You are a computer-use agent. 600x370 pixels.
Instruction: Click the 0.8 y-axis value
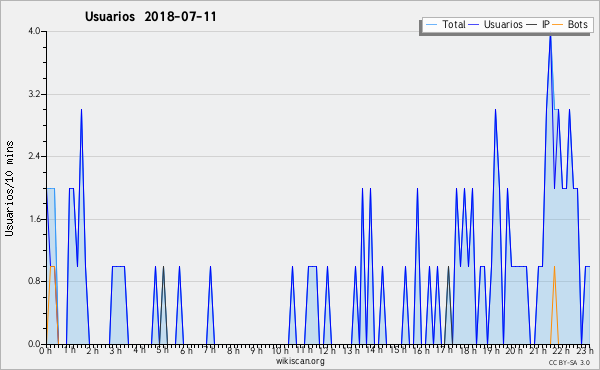(x=34, y=281)
